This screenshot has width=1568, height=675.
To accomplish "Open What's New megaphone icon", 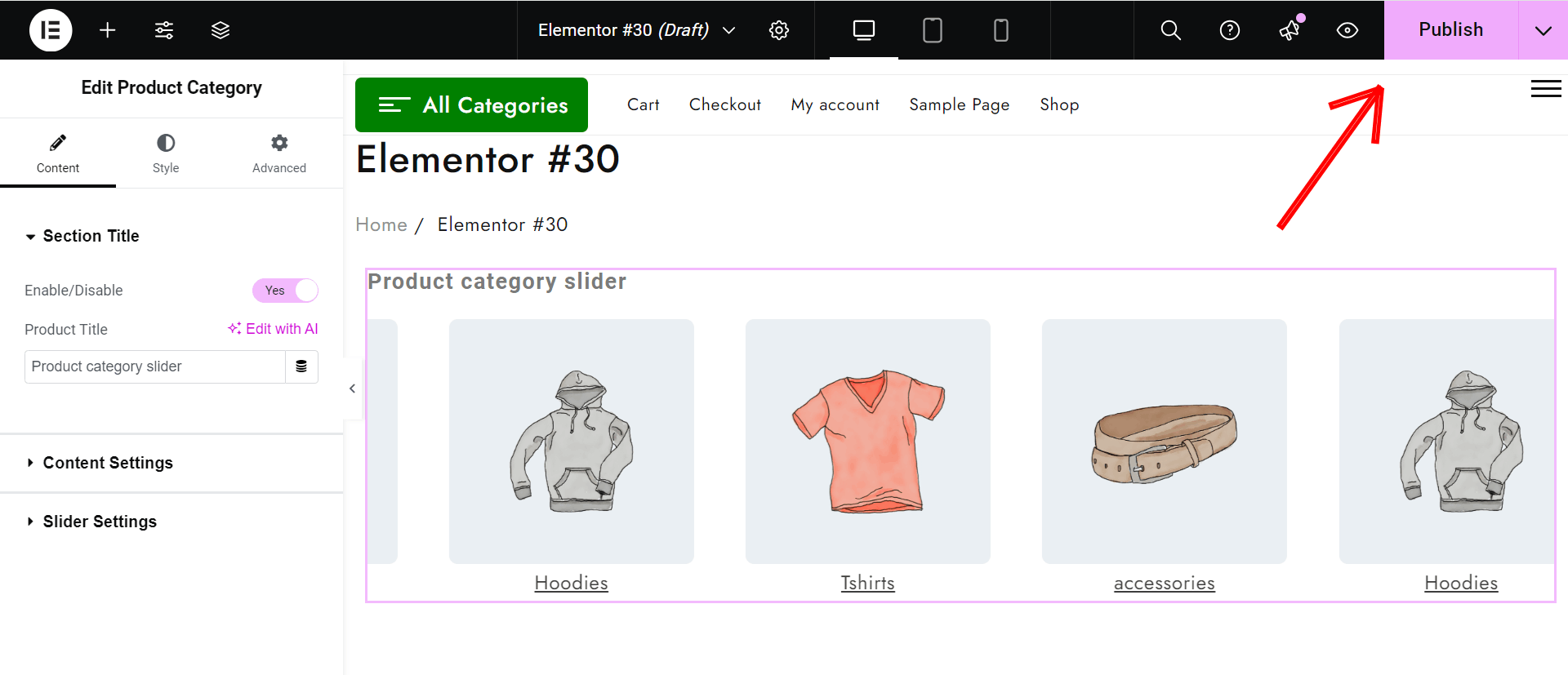I will 1289,30.
